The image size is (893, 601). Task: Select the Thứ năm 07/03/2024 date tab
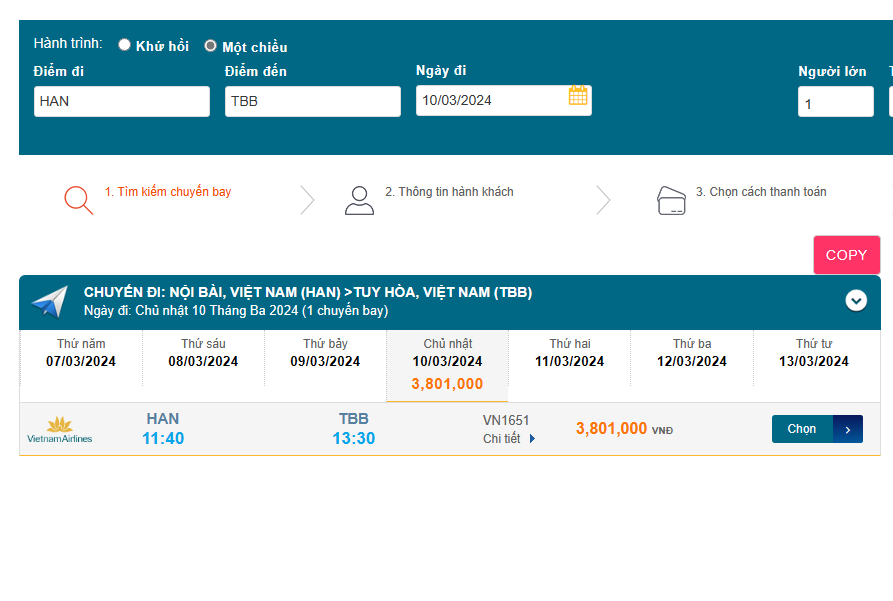click(81, 354)
